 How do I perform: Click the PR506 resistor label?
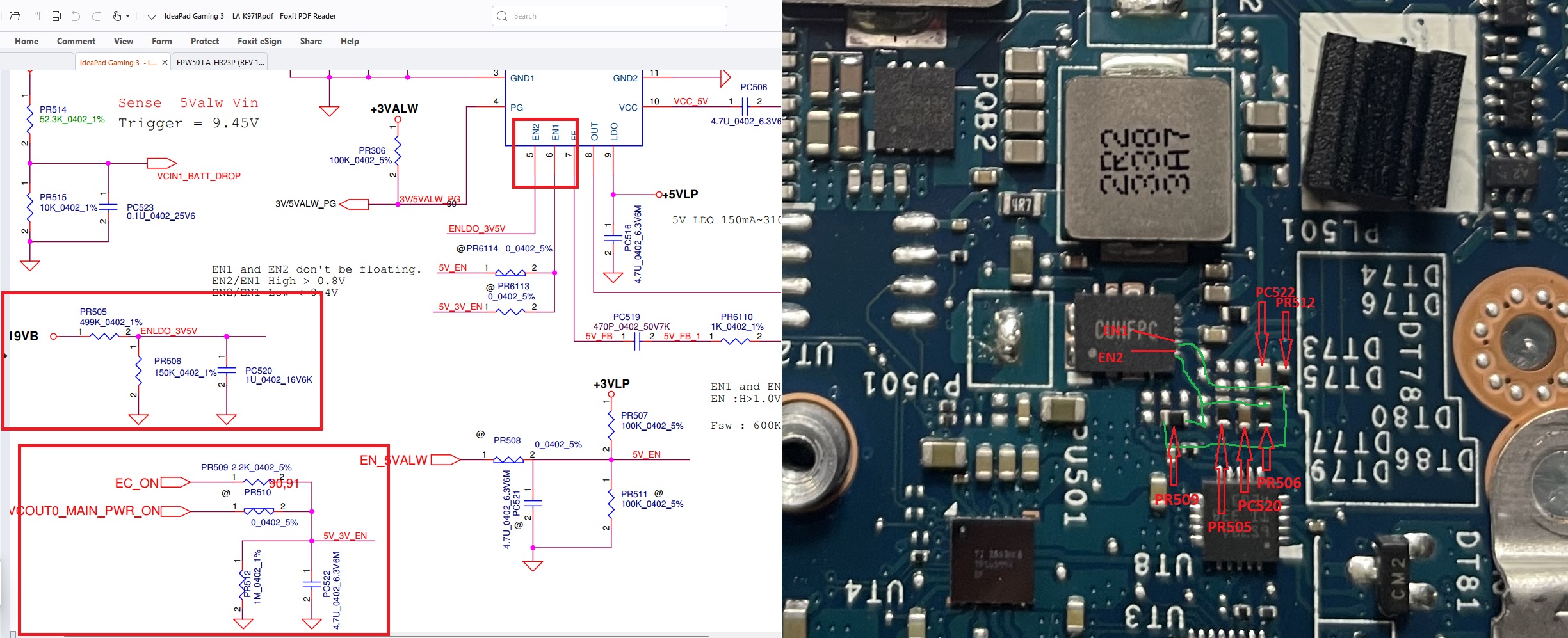tap(168, 361)
